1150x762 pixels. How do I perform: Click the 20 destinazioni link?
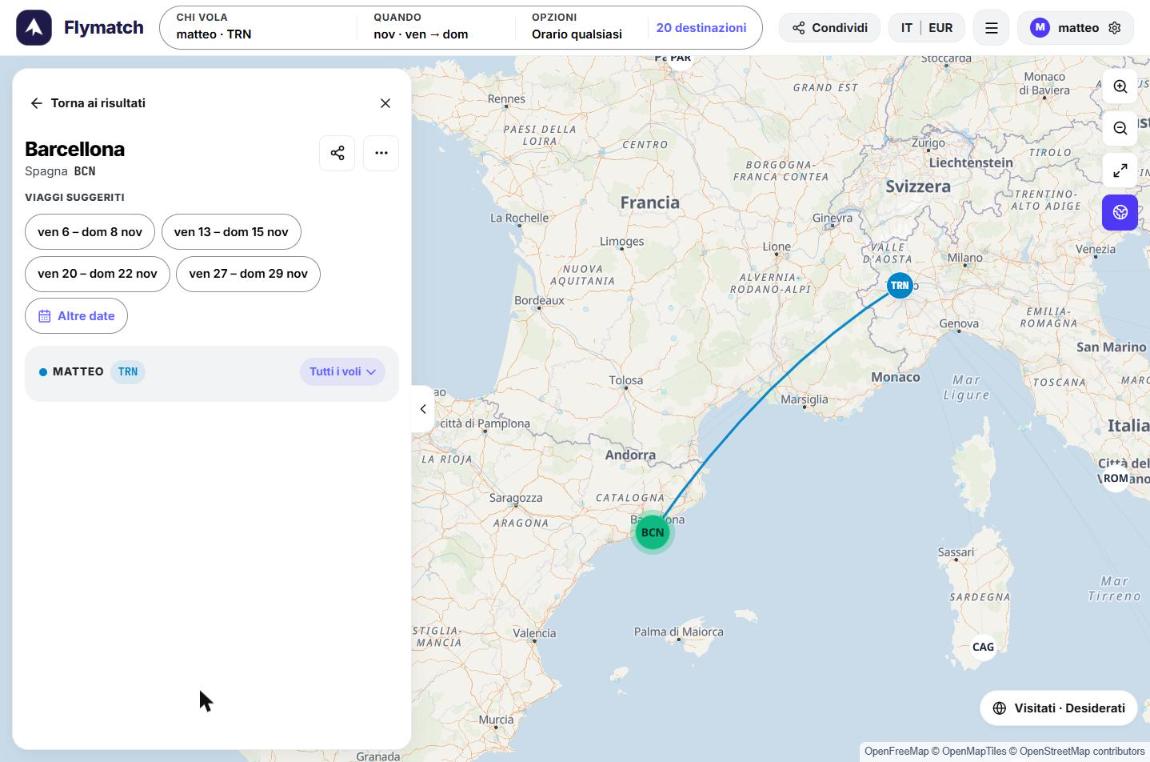pos(701,28)
